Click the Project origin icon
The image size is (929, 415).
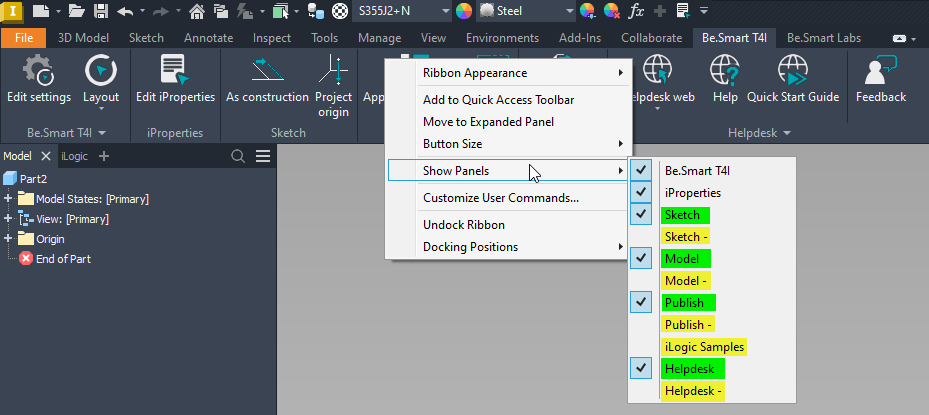tap(333, 72)
